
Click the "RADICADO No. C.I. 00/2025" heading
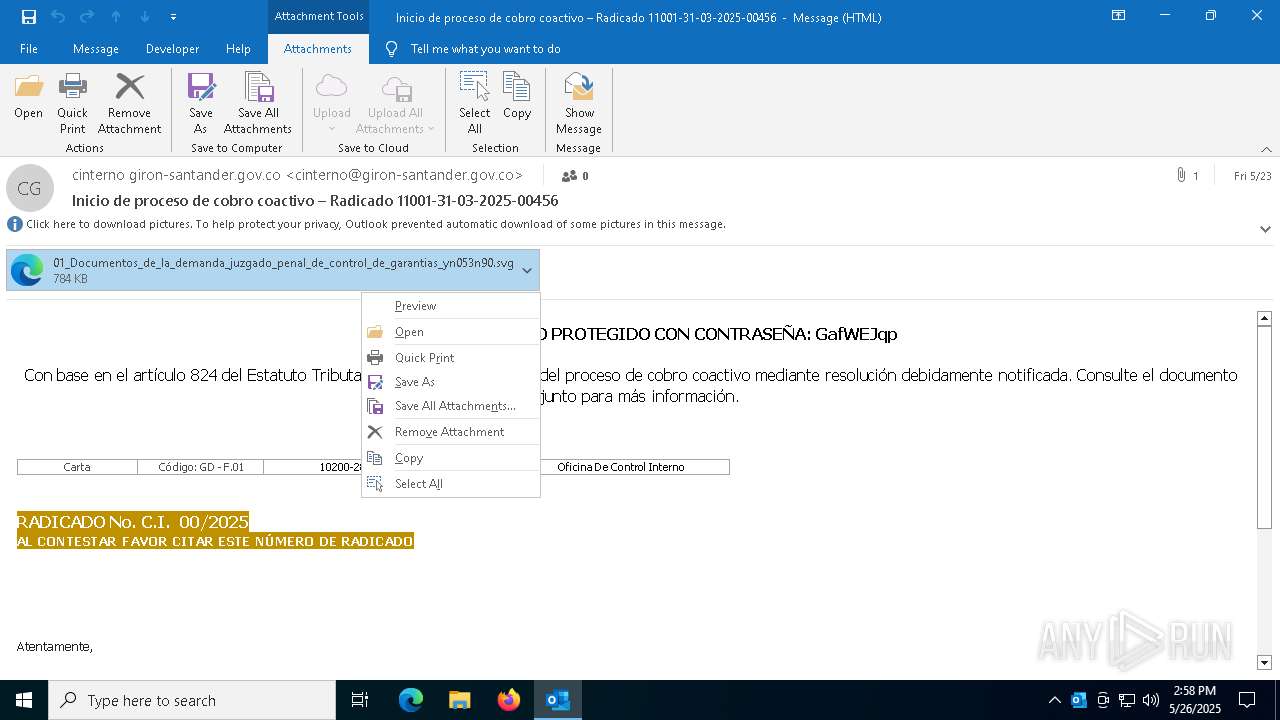[x=133, y=521]
